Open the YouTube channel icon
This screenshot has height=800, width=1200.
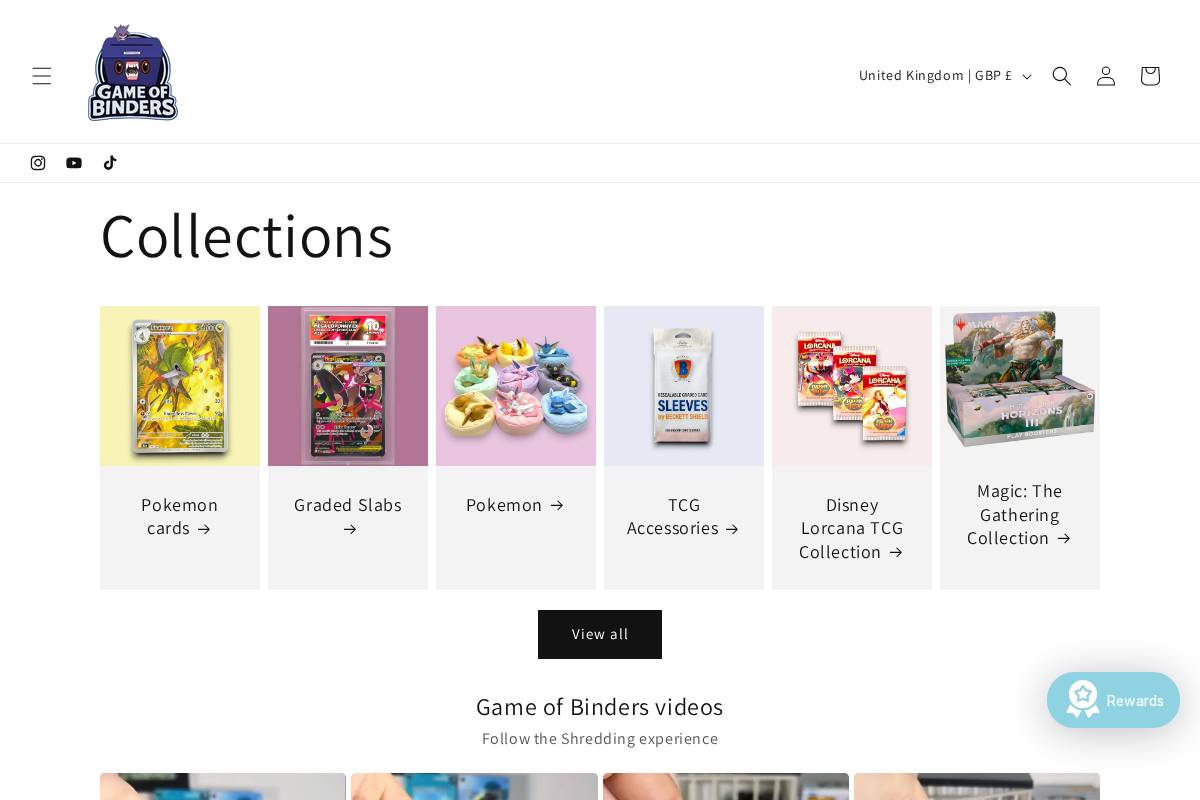(74, 163)
